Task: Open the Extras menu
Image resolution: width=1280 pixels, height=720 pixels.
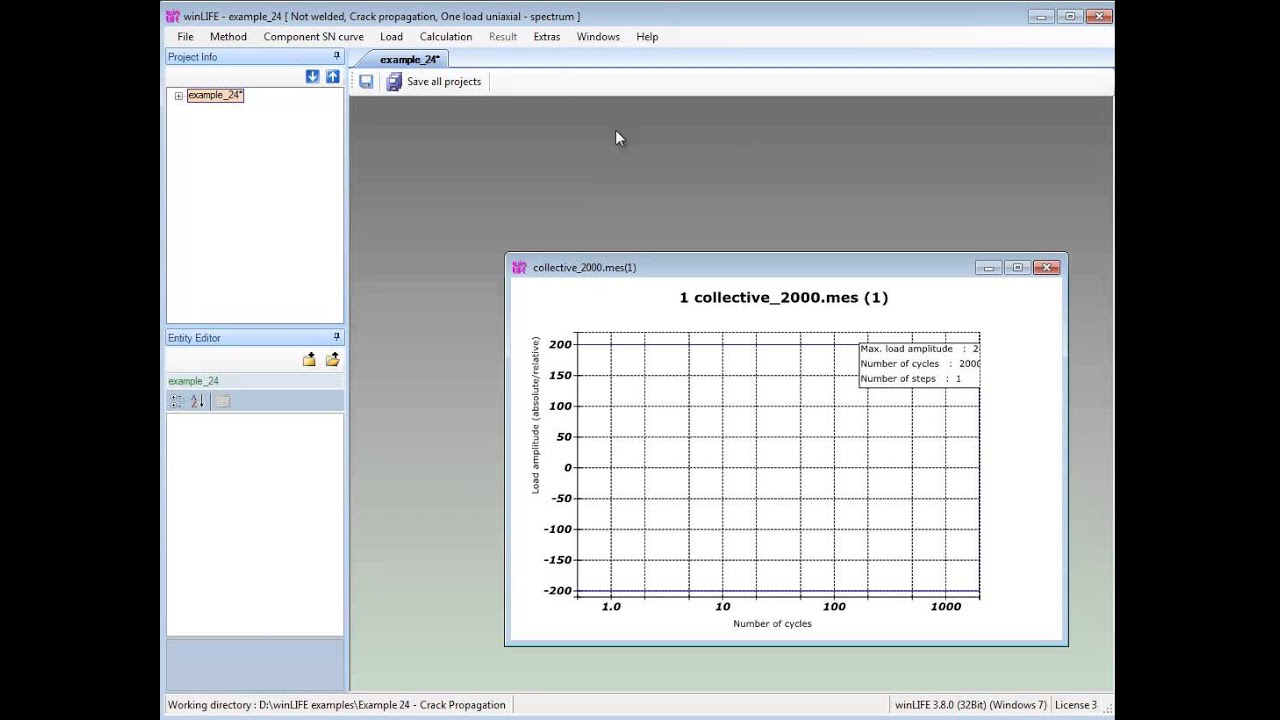Action: [547, 37]
